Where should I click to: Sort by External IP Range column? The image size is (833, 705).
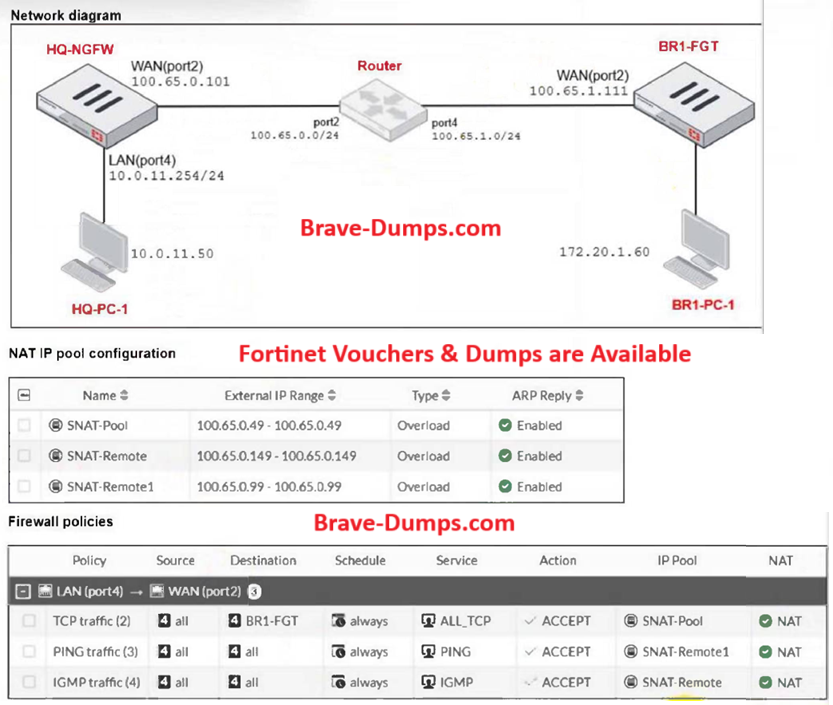[x=278, y=396]
